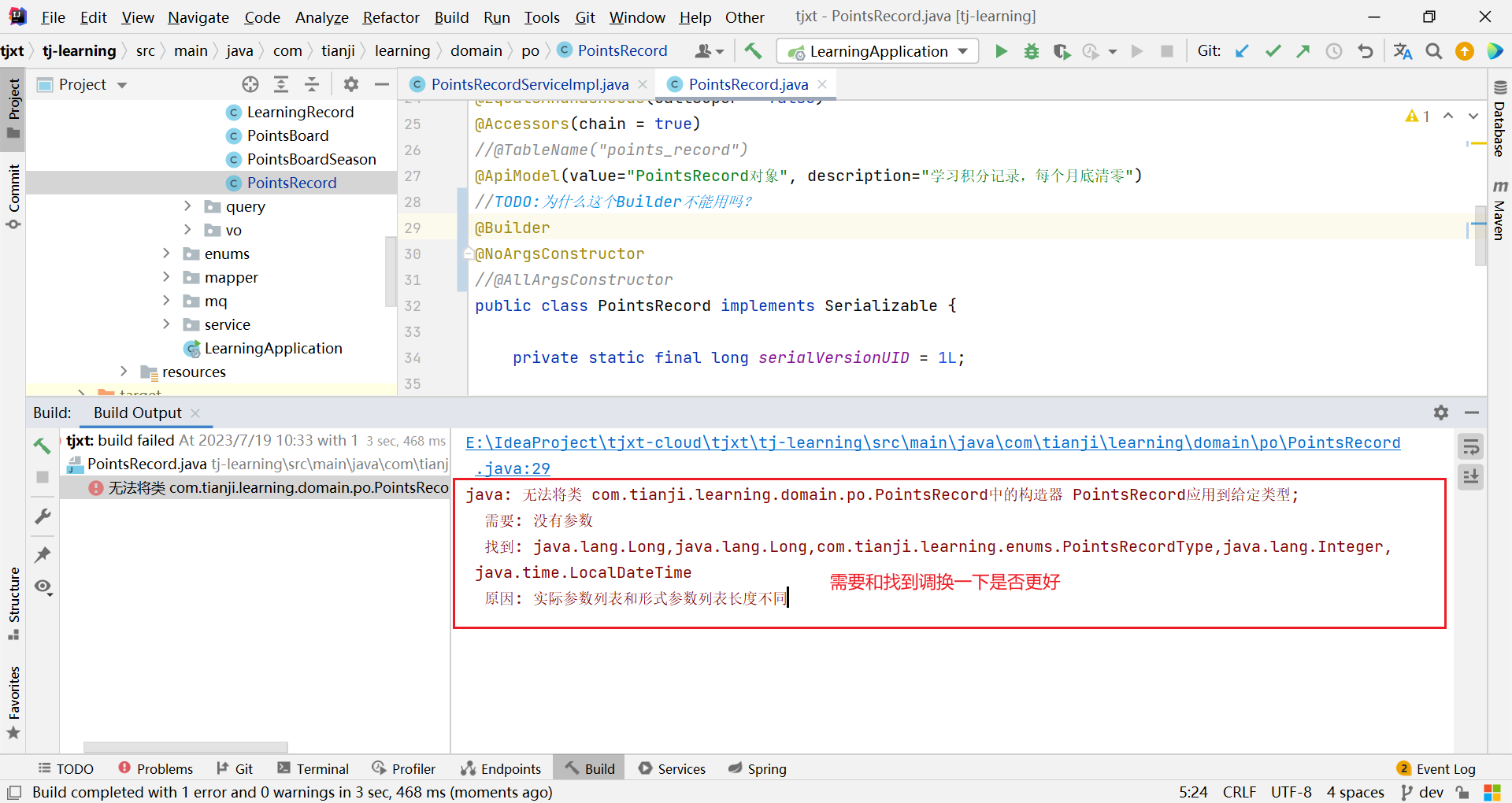Expand the query folder in project tree
This screenshot has height=803, width=1512.
click(187, 206)
